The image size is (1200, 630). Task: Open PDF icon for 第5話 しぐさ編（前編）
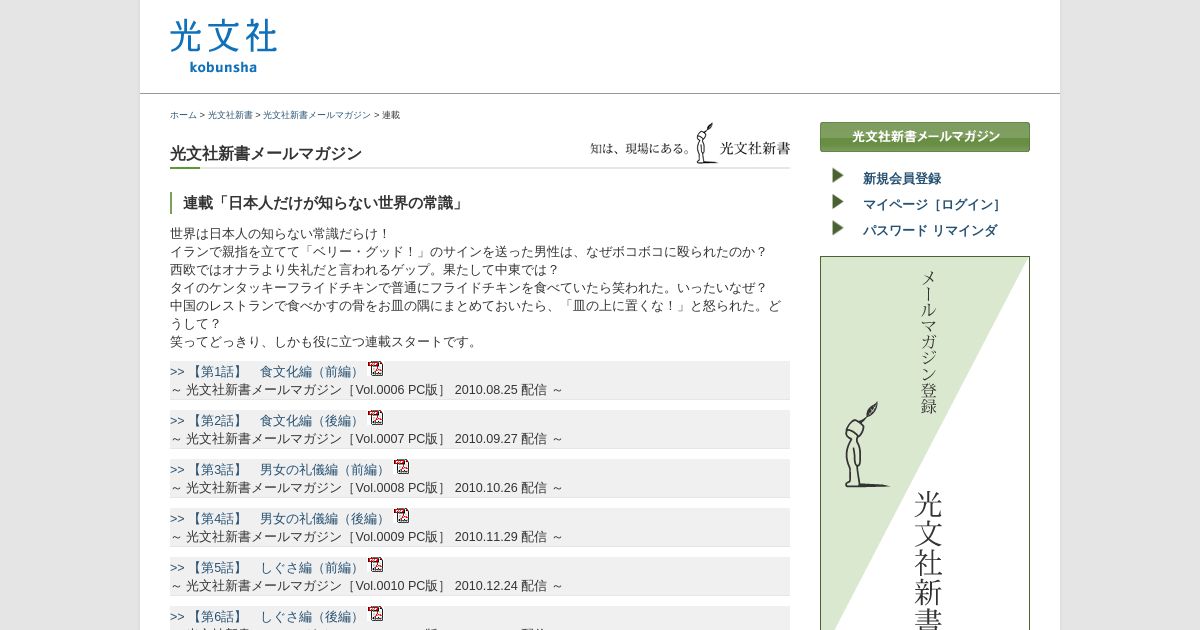[376, 565]
